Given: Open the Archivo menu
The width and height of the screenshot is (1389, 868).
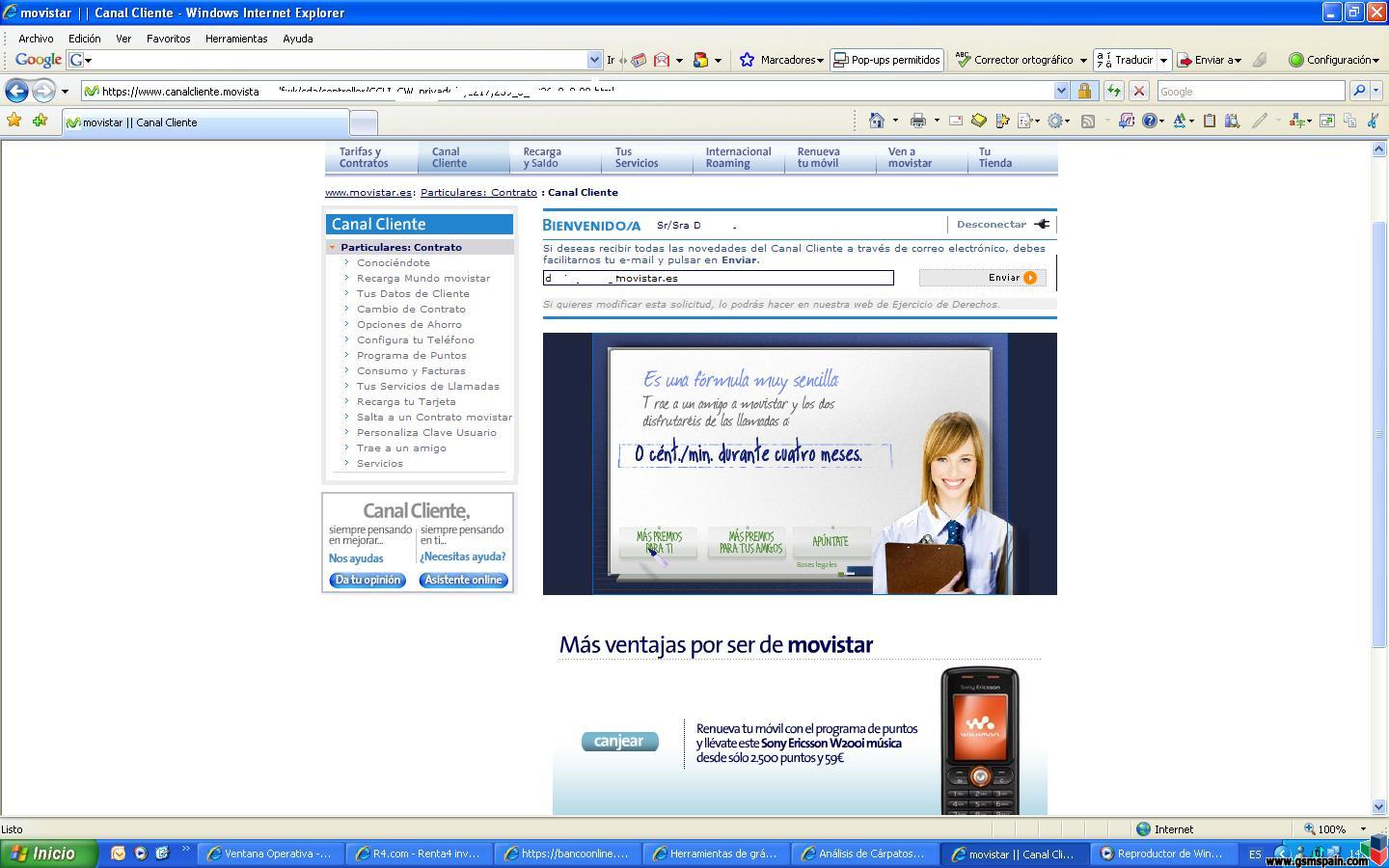Looking at the screenshot, I should tap(36, 39).
